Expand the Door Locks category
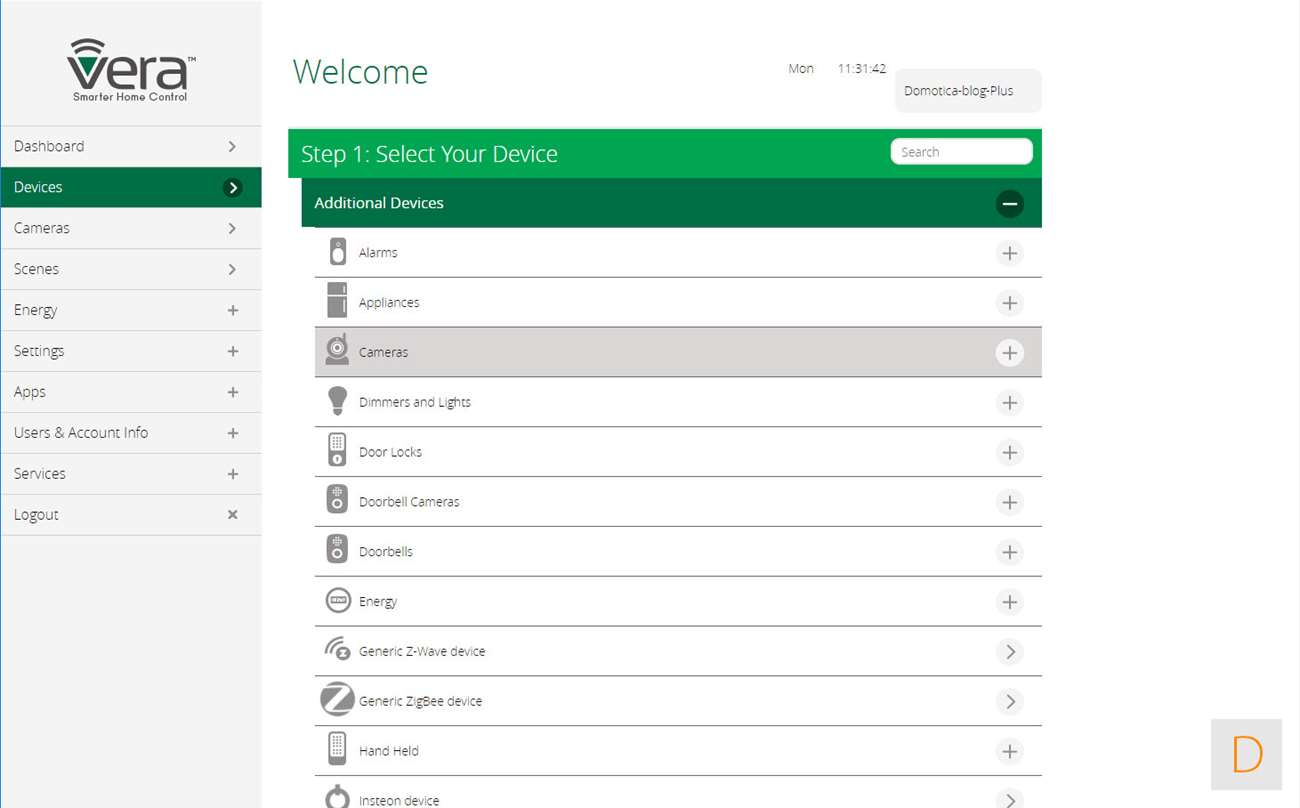This screenshot has width=1300, height=808. pos(1010,453)
